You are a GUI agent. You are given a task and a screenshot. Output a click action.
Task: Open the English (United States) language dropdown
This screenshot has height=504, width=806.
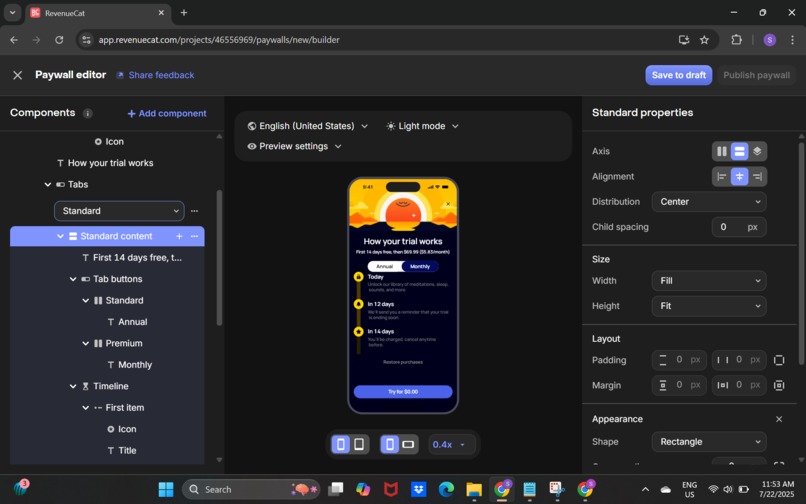[307, 126]
